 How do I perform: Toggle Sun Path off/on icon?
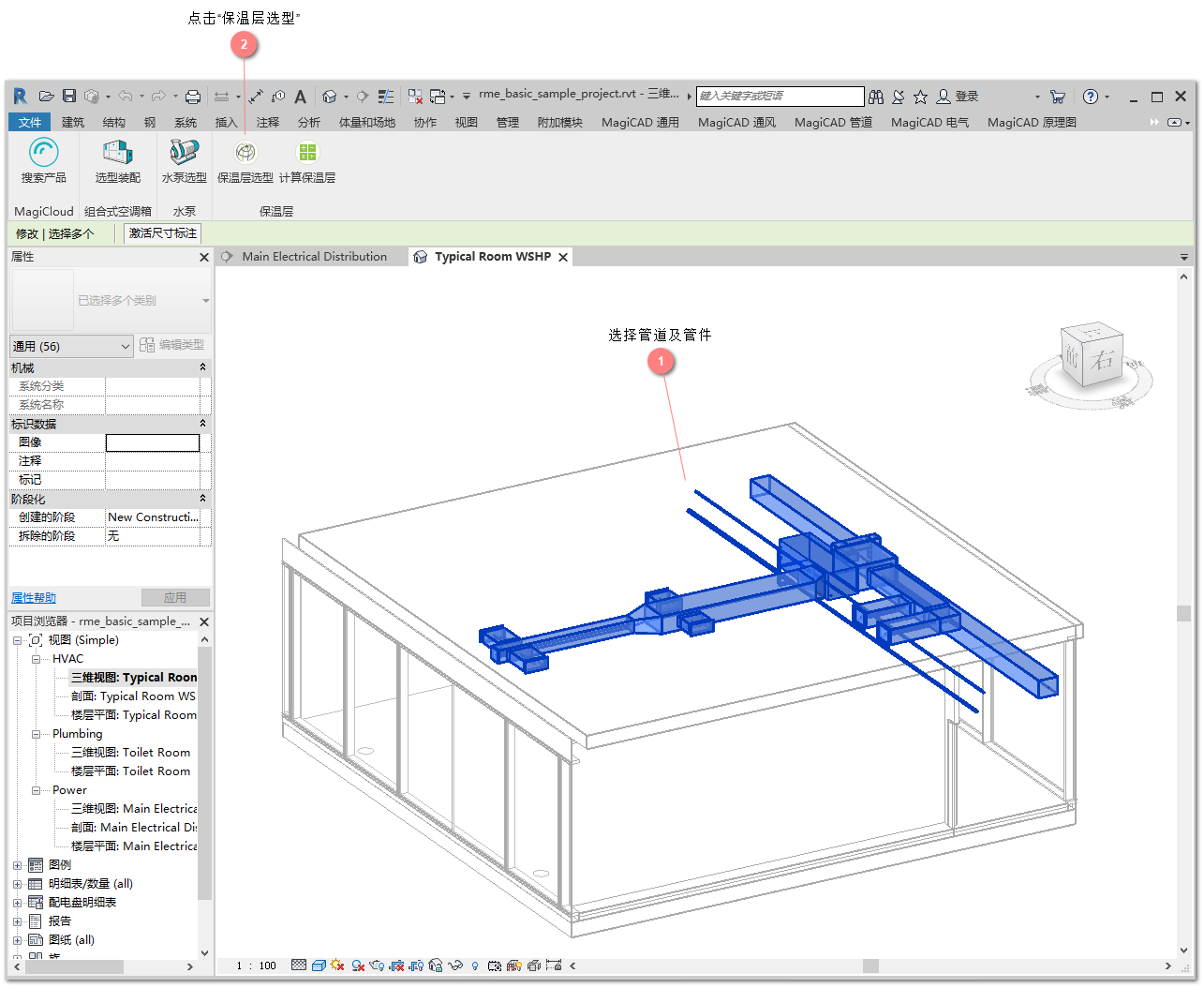(x=337, y=966)
